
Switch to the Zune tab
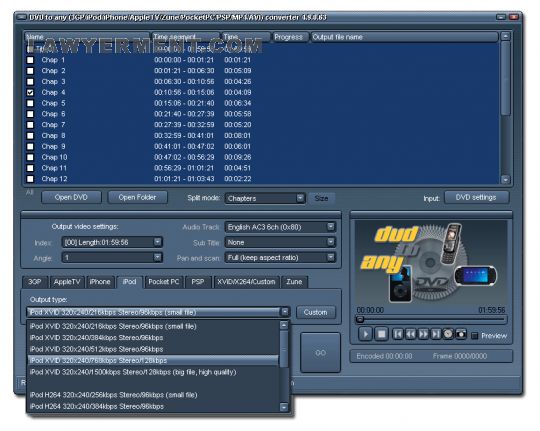coord(294,282)
